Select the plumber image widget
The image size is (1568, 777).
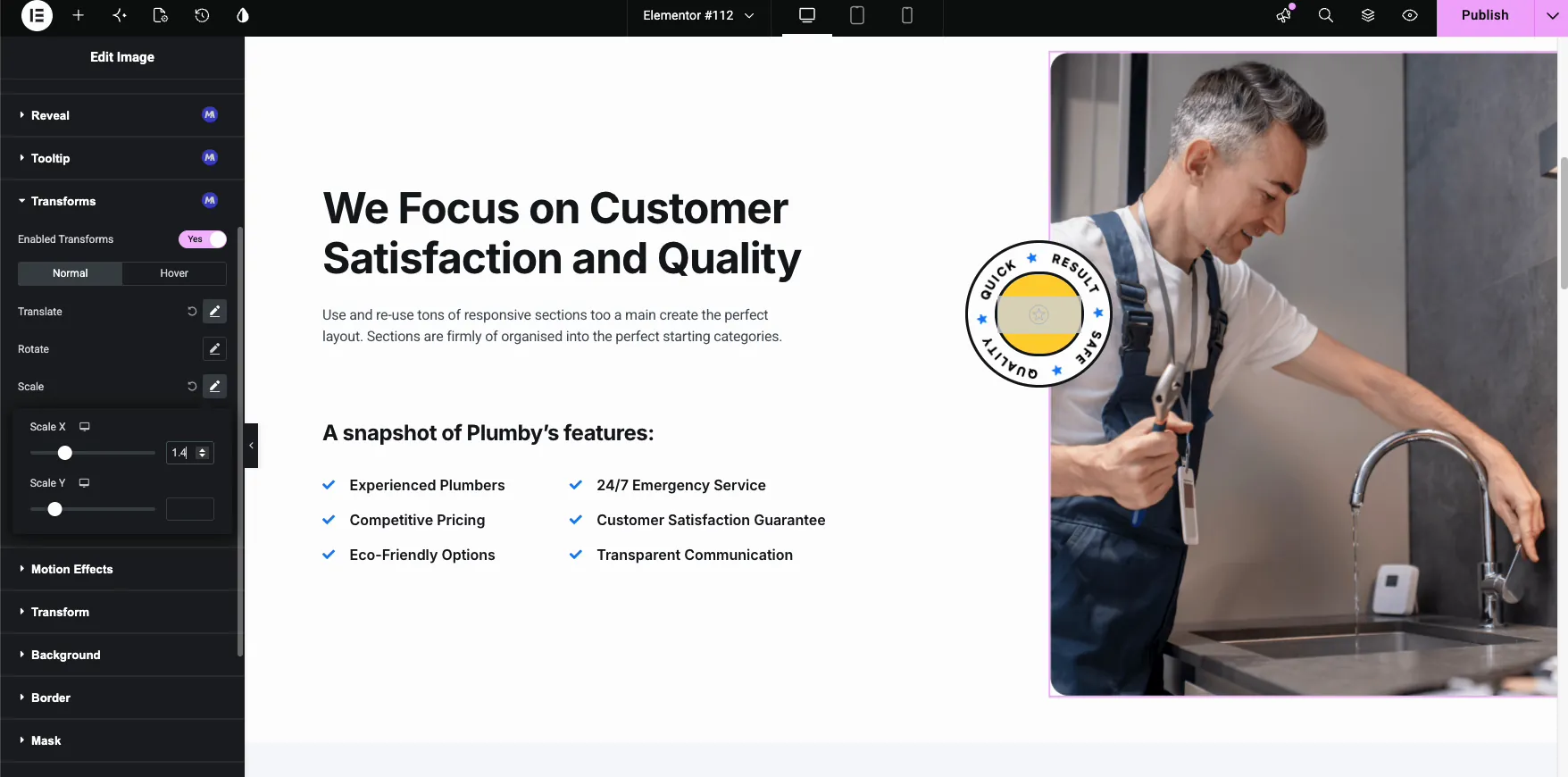(x=1304, y=373)
